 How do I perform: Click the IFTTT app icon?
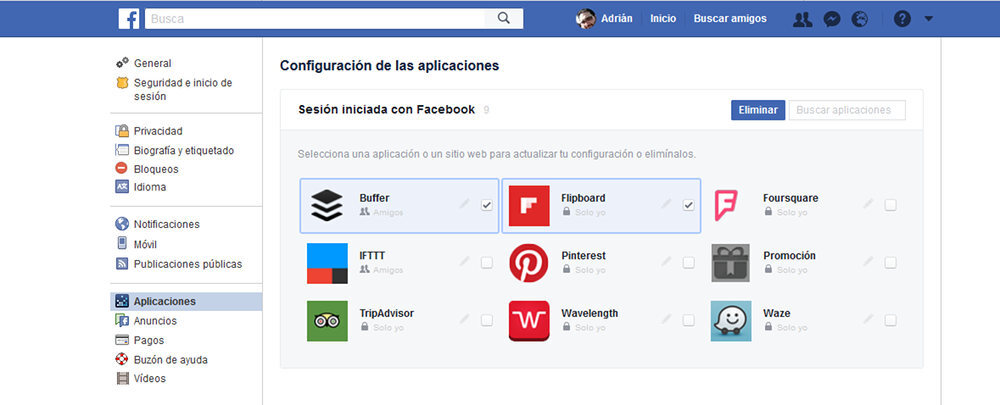[x=327, y=263]
